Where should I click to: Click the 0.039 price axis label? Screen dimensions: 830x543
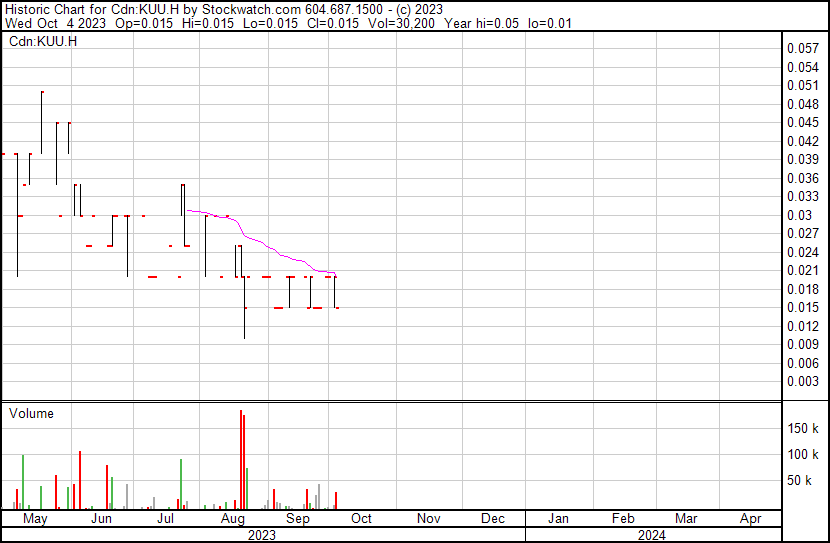pyautogui.click(x=803, y=159)
